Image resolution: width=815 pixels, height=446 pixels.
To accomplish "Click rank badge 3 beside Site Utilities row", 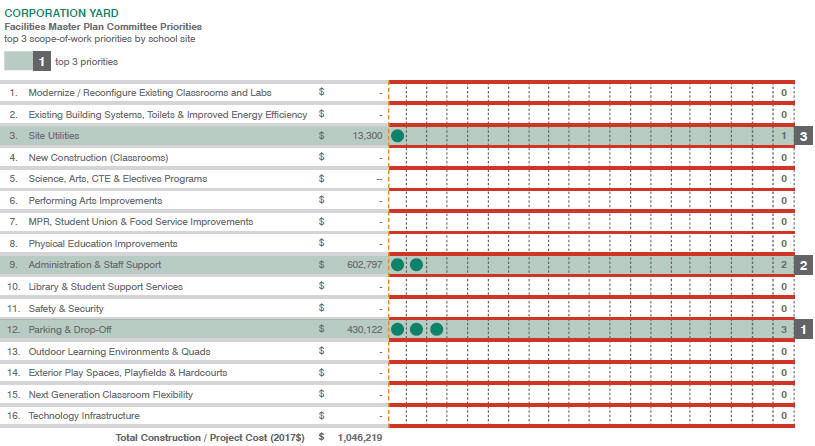I will [803, 136].
